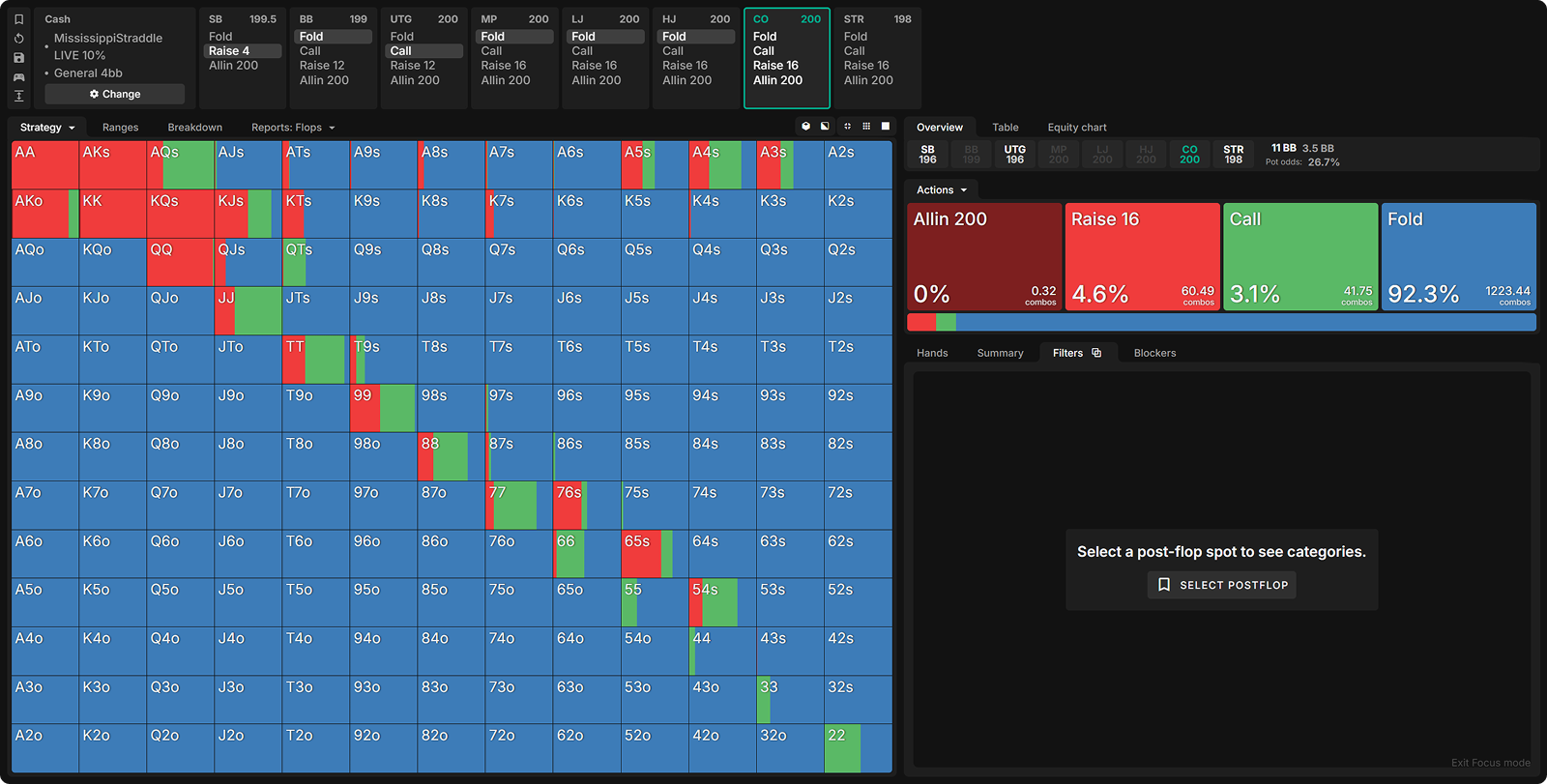Select the AKs cell in hand matrix
The width and height of the screenshot is (1547, 784).
tap(112, 165)
